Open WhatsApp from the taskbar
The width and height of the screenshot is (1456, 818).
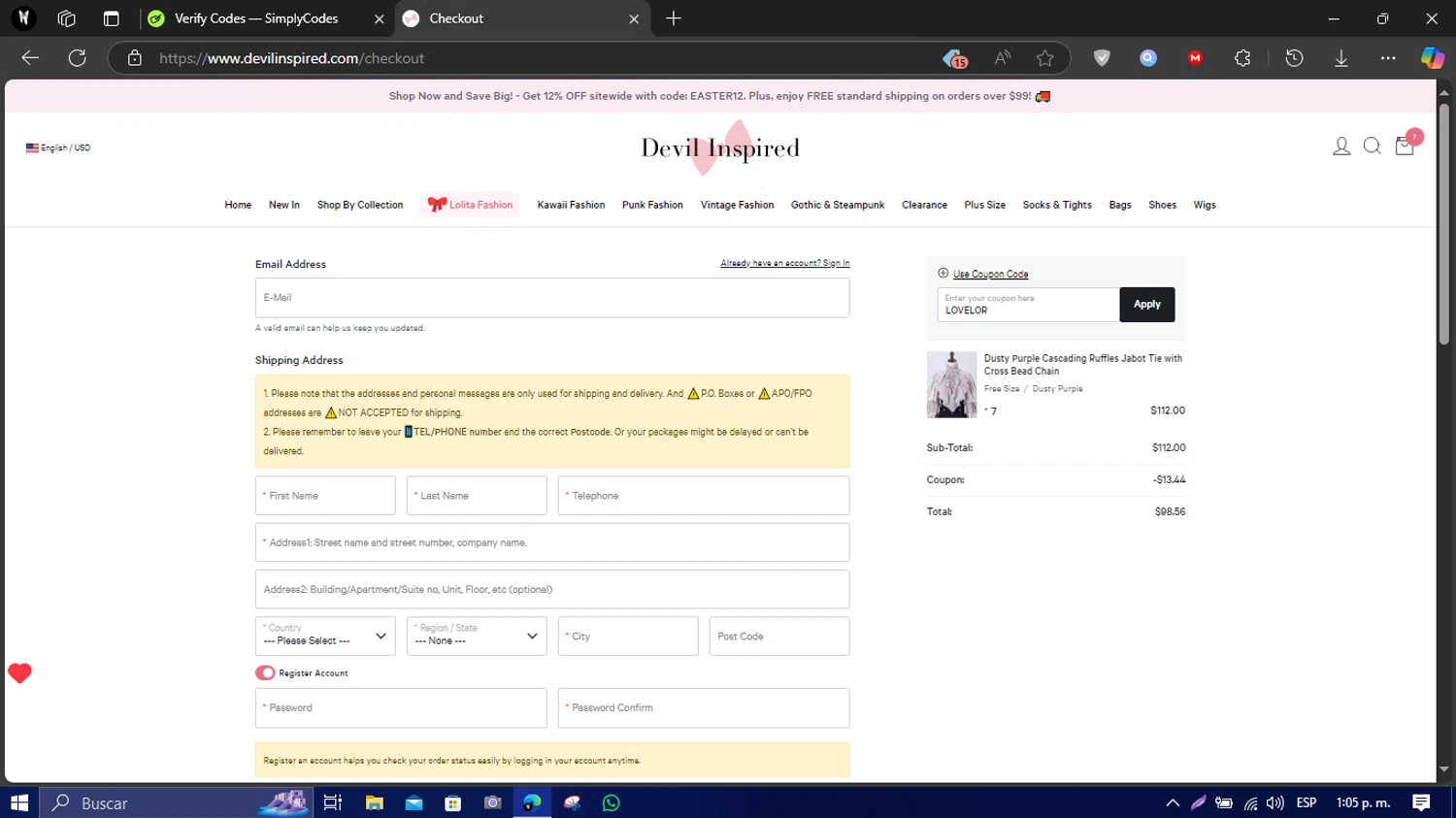pos(612,802)
